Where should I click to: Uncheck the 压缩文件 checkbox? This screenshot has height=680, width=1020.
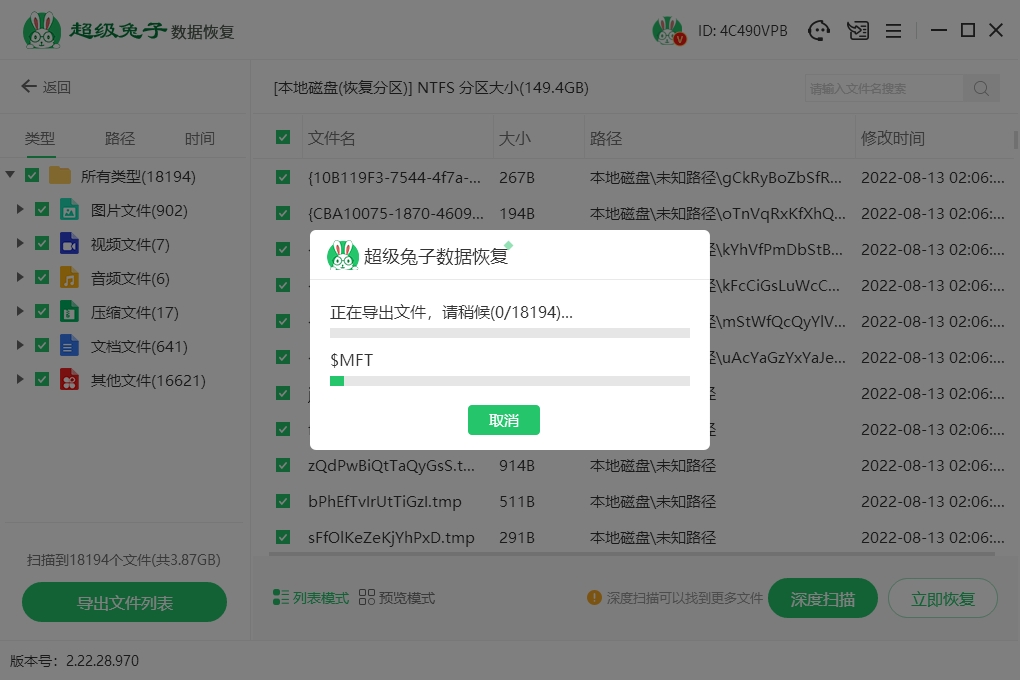(42, 312)
